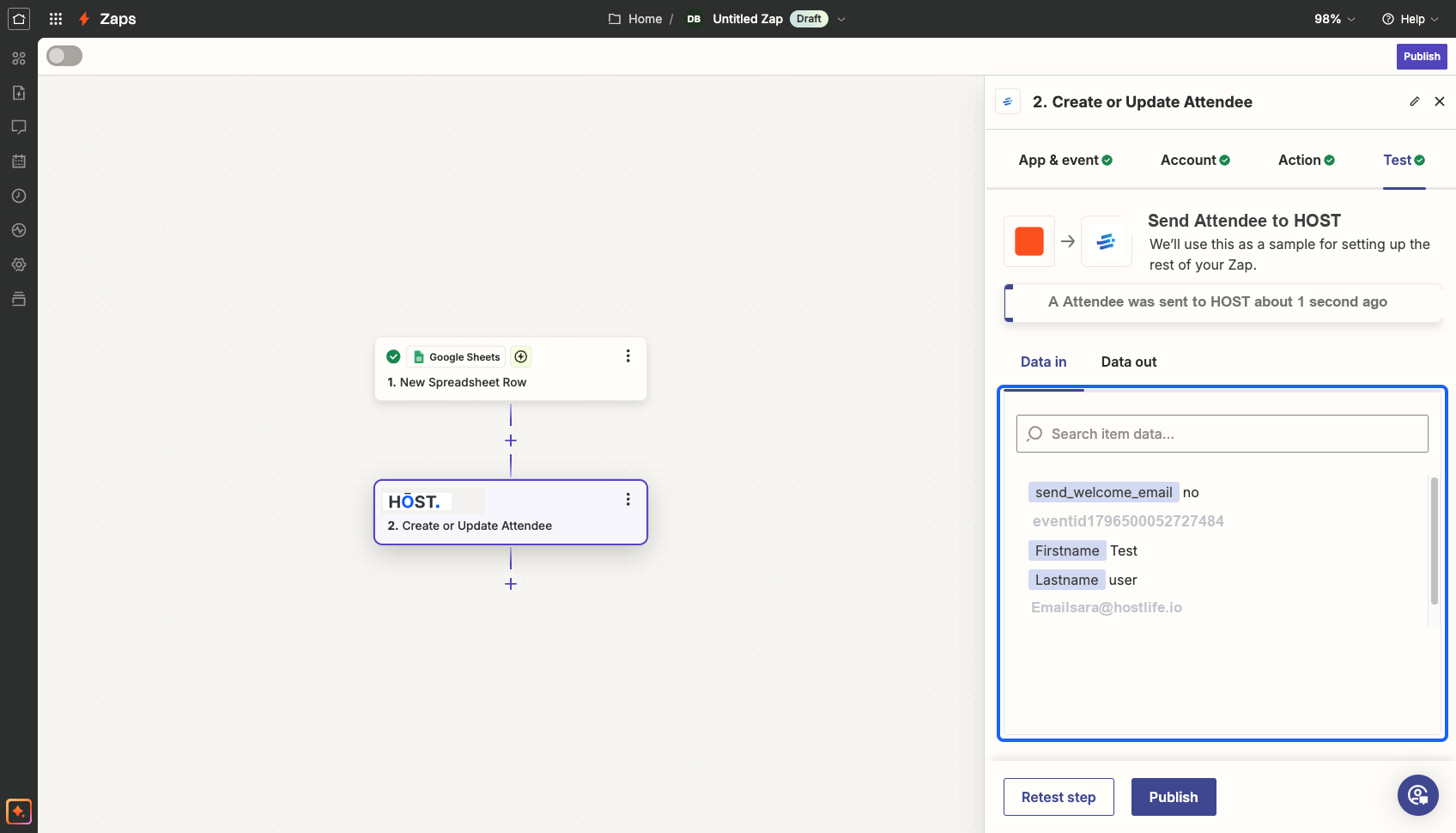Screen dimensions: 1456x833
Task: Click the Google Sheets app badge
Action: [456, 356]
